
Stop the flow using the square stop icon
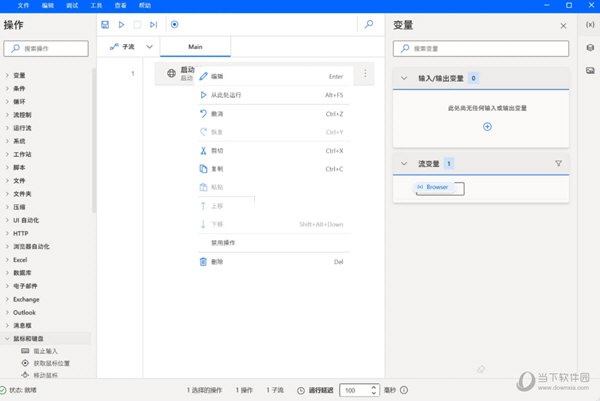[x=137, y=24]
